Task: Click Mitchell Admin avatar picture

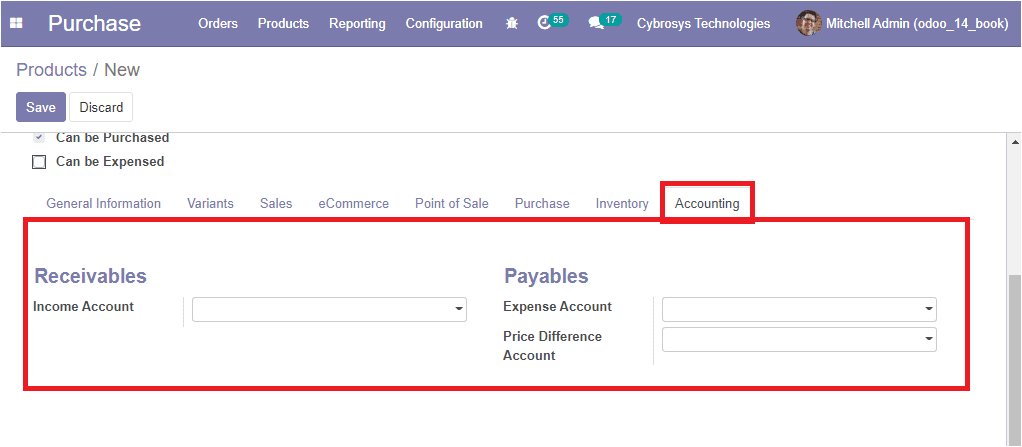Action: click(809, 23)
